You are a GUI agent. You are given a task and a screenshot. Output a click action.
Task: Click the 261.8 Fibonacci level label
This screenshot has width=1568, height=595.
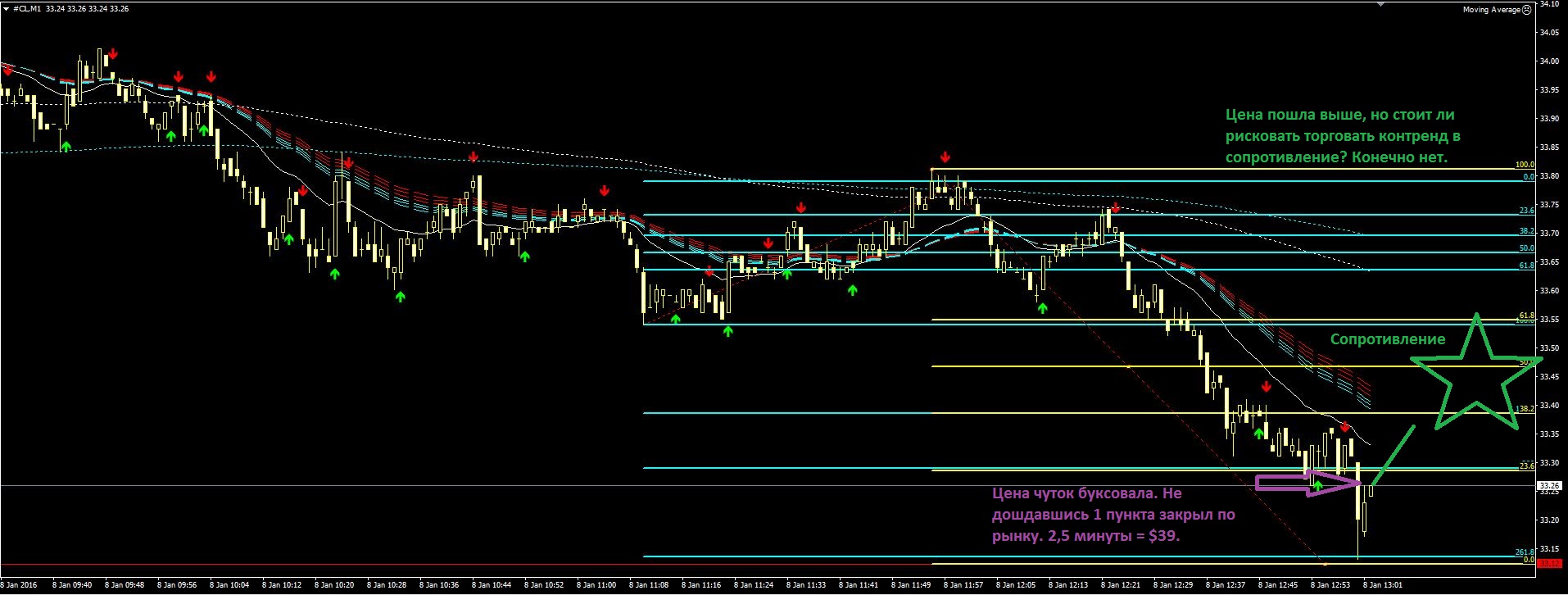click(x=1525, y=552)
